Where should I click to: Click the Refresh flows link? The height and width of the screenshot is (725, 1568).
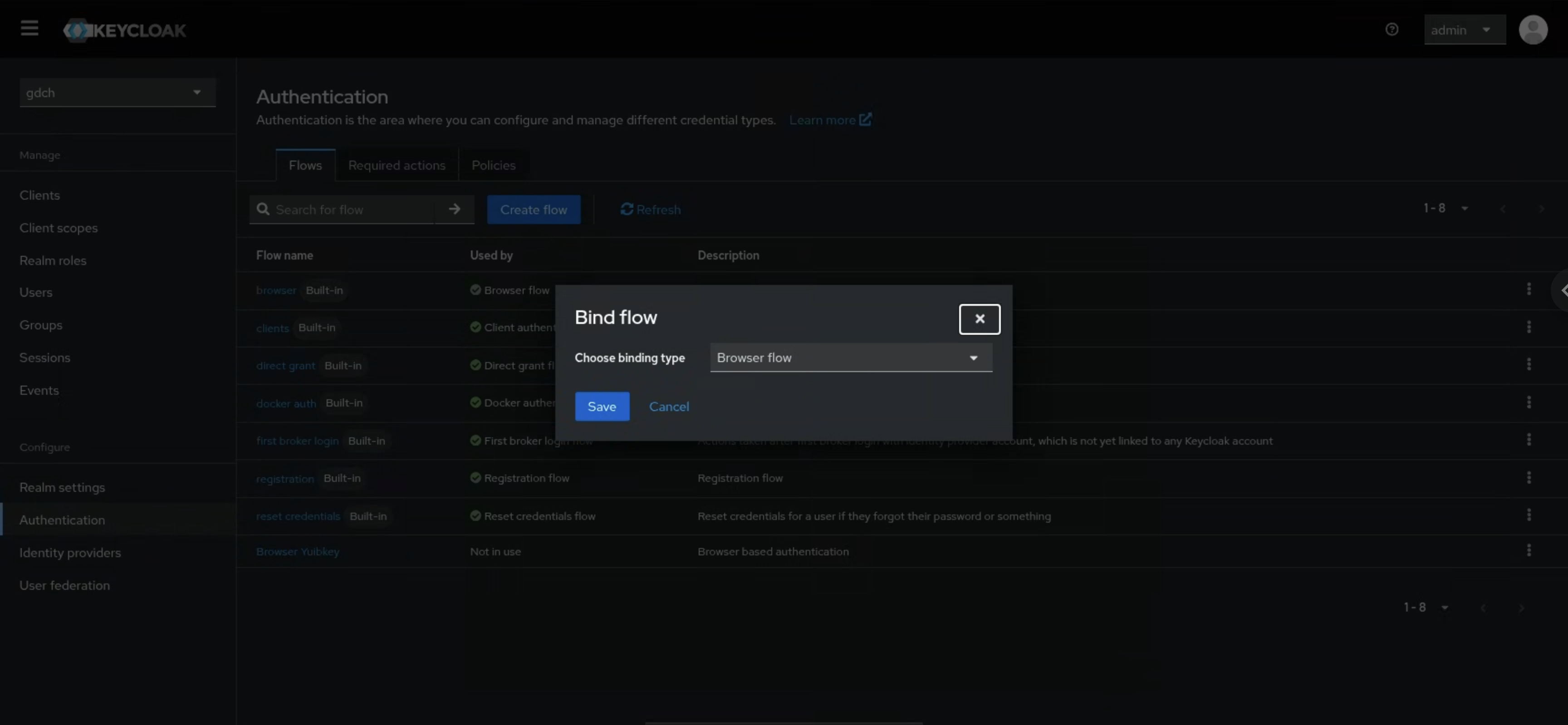coord(650,210)
